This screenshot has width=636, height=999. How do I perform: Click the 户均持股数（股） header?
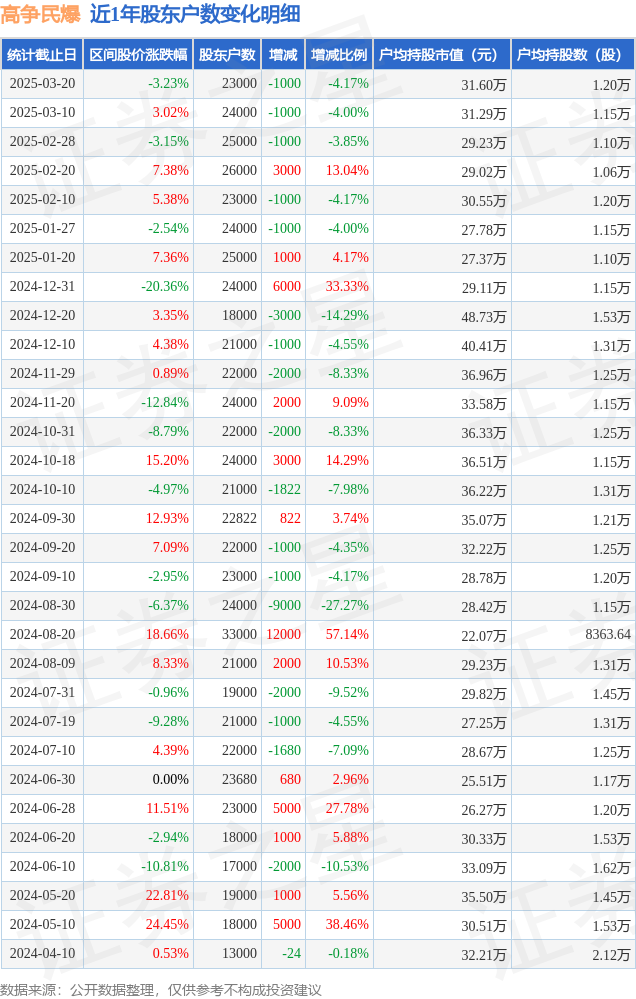572,55
